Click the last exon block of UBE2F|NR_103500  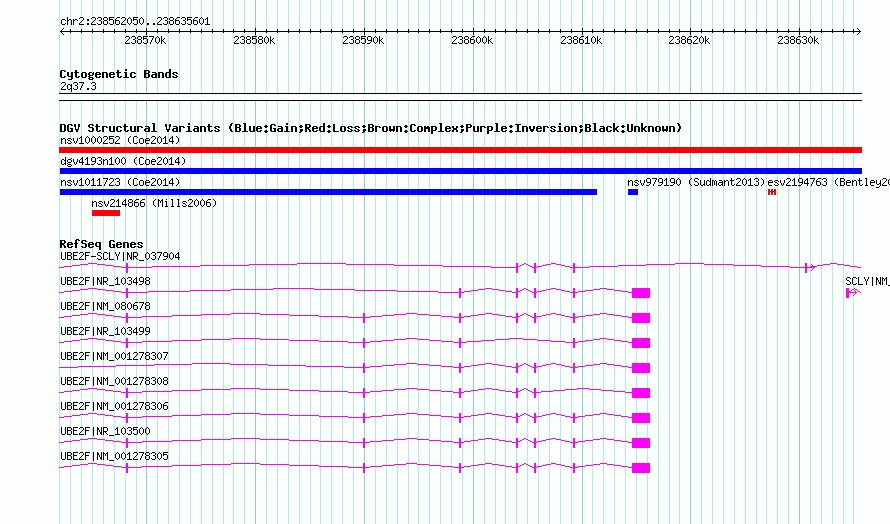coord(641,443)
